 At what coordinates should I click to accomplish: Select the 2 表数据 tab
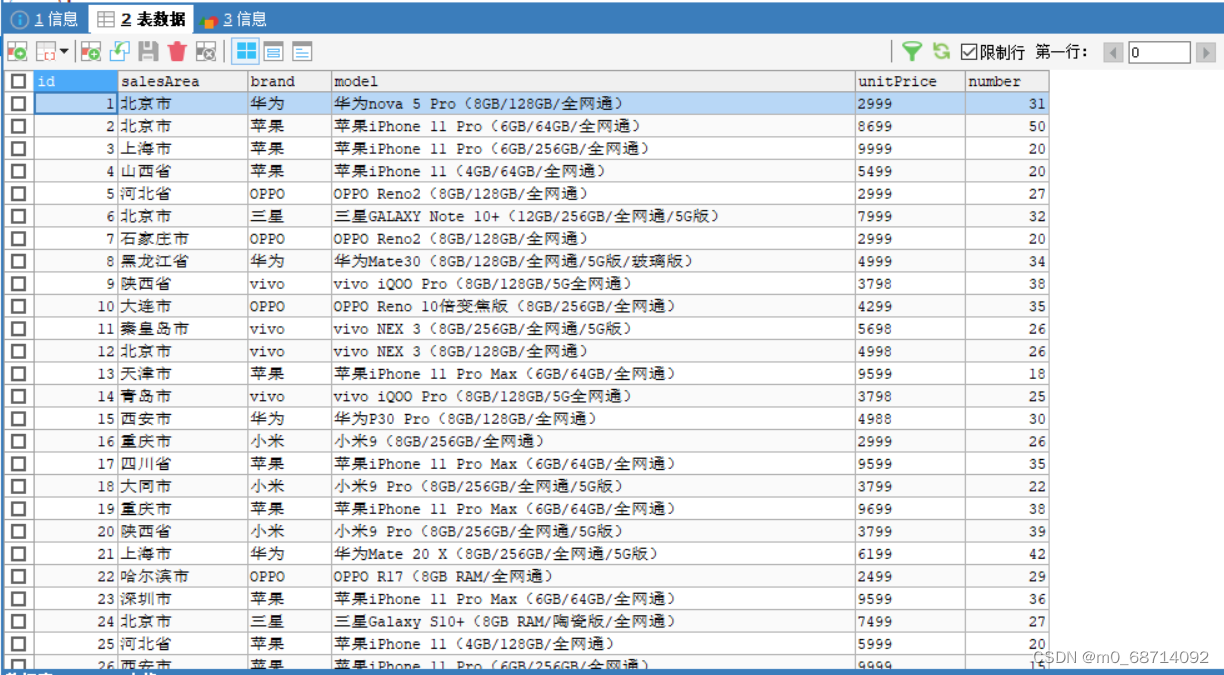(x=139, y=19)
